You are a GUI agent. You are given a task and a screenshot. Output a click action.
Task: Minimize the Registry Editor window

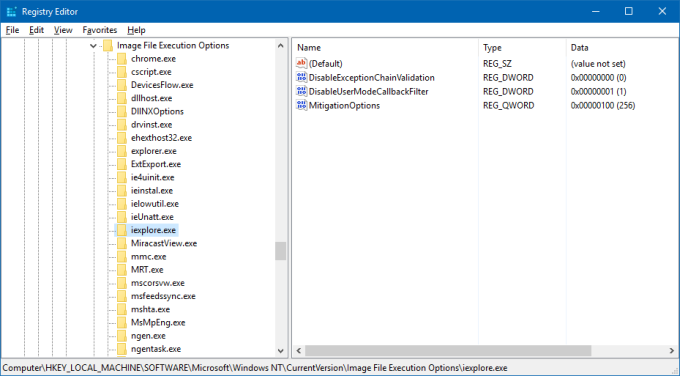(x=595, y=11)
